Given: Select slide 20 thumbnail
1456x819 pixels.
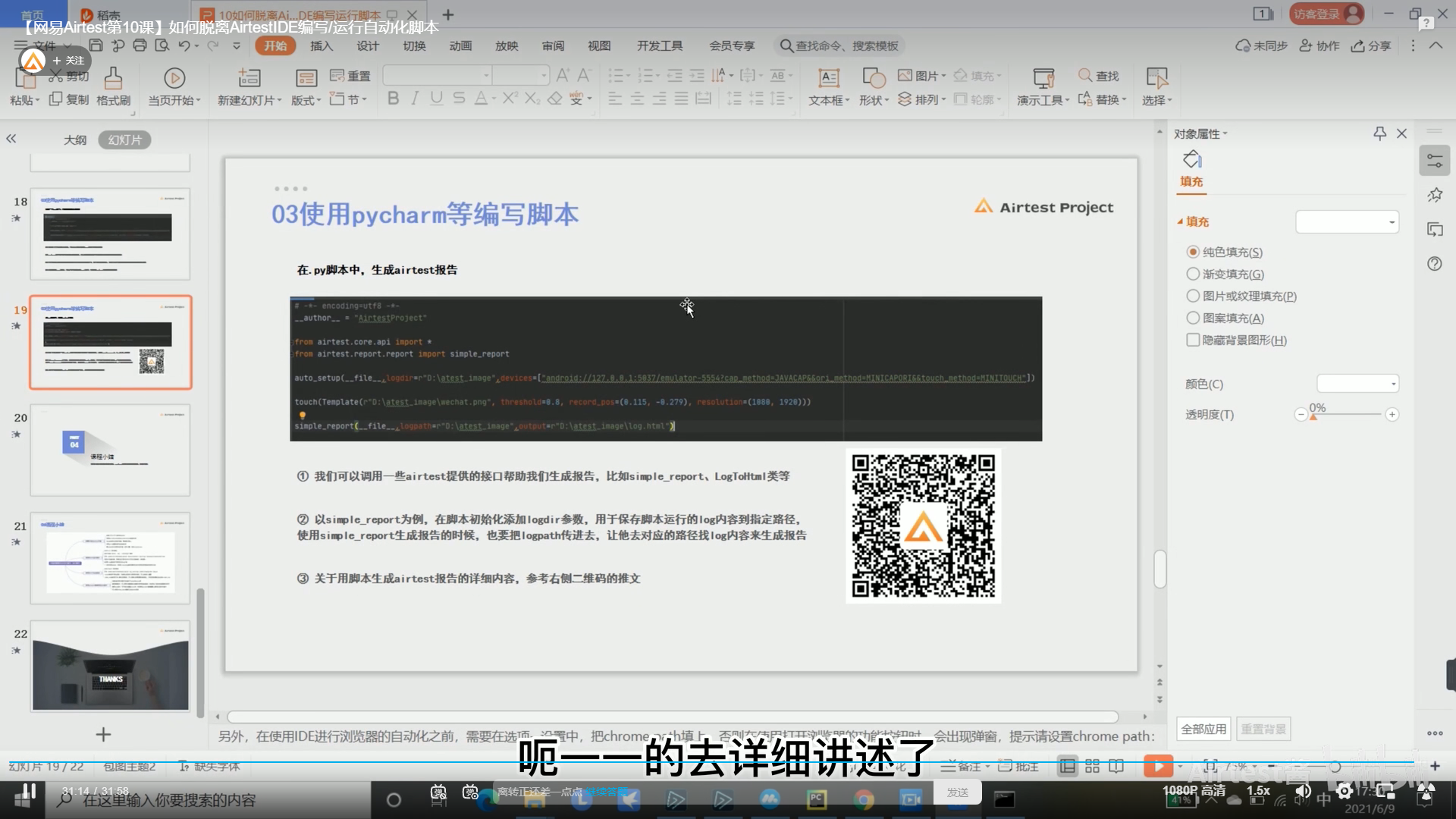Looking at the screenshot, I should (x=111, y=450).
